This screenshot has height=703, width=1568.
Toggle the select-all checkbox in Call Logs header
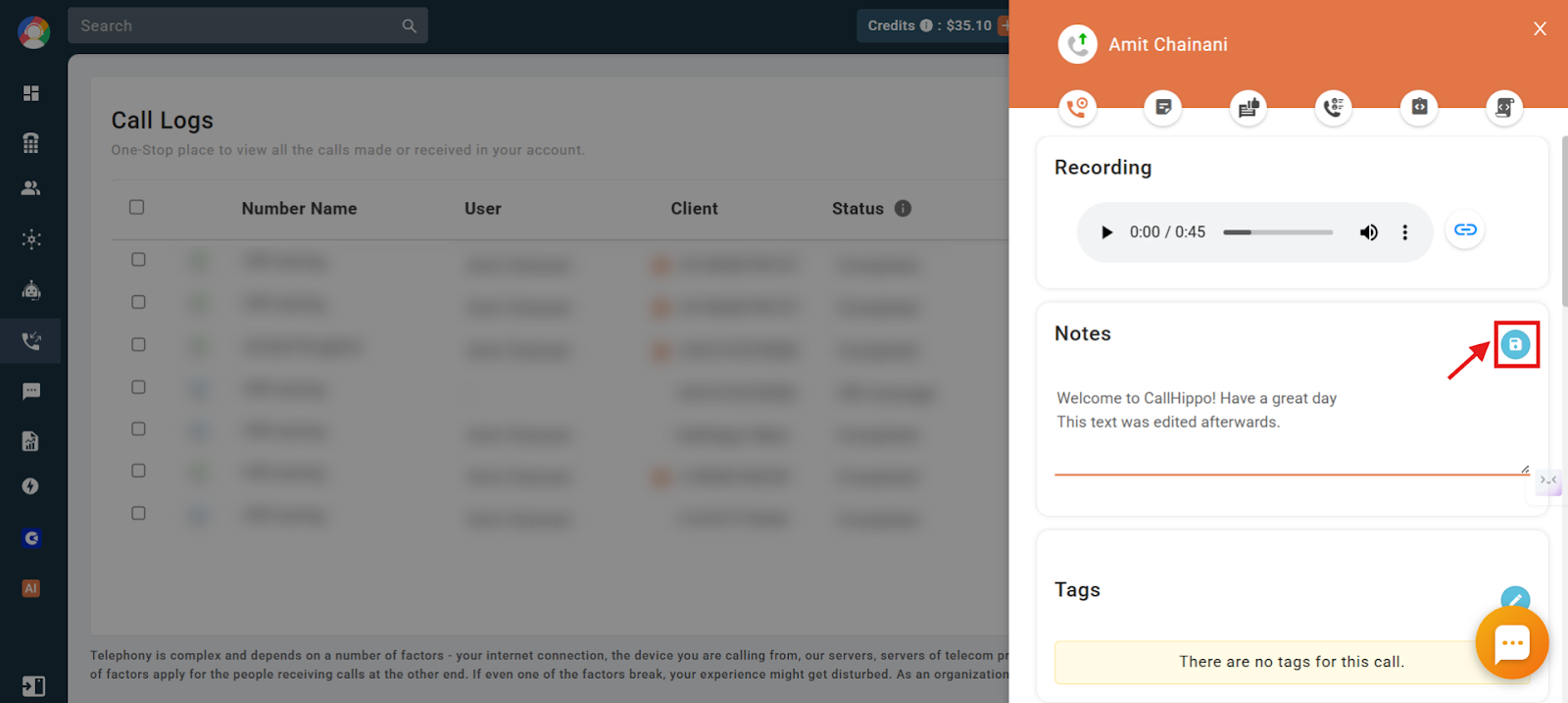coord(137,207)
